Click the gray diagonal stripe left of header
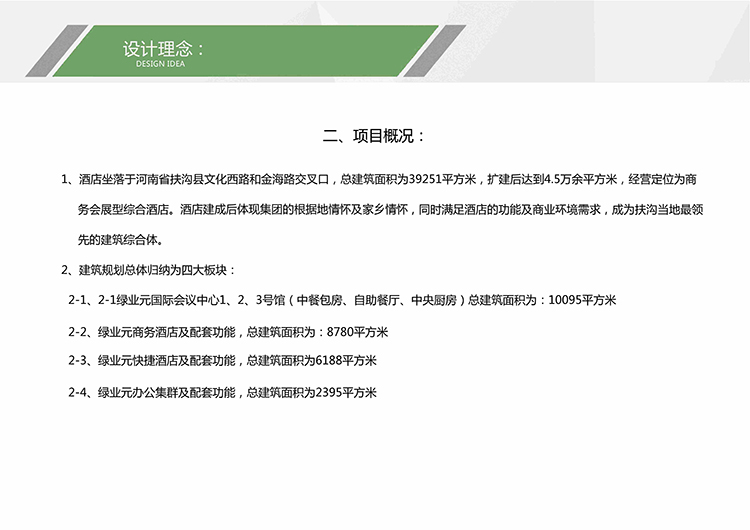The height and width of the screenshot is (530, 750). click(x=47, y=52)
